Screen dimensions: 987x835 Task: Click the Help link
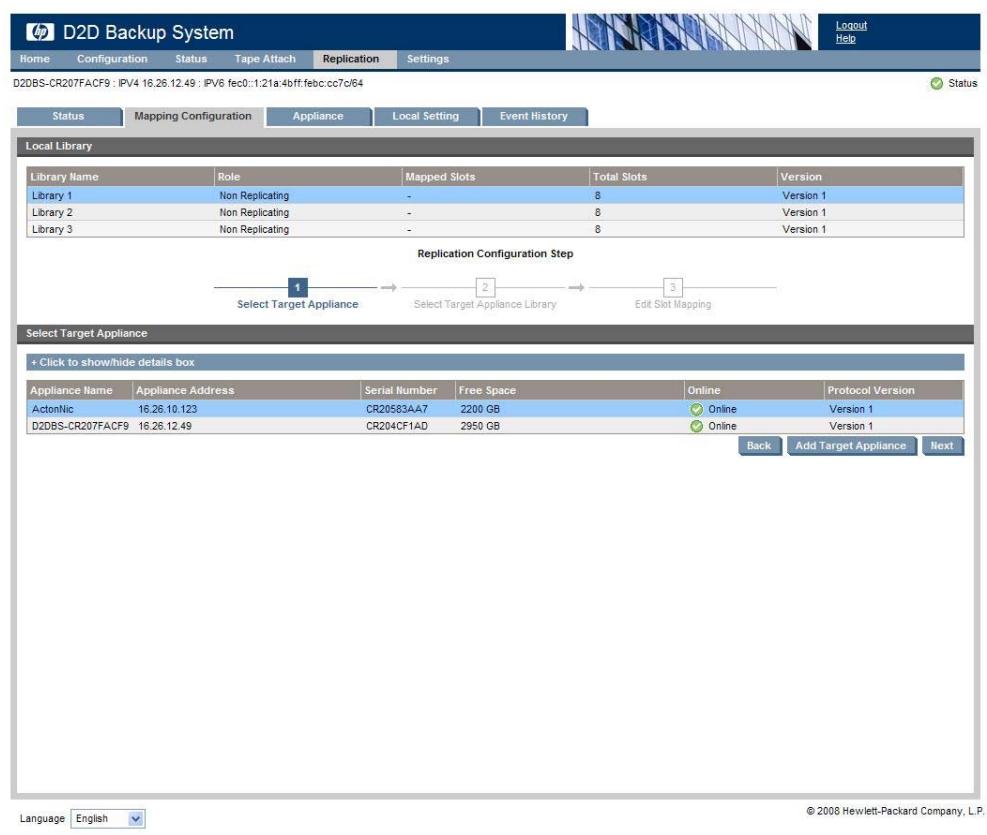point(845,38)
